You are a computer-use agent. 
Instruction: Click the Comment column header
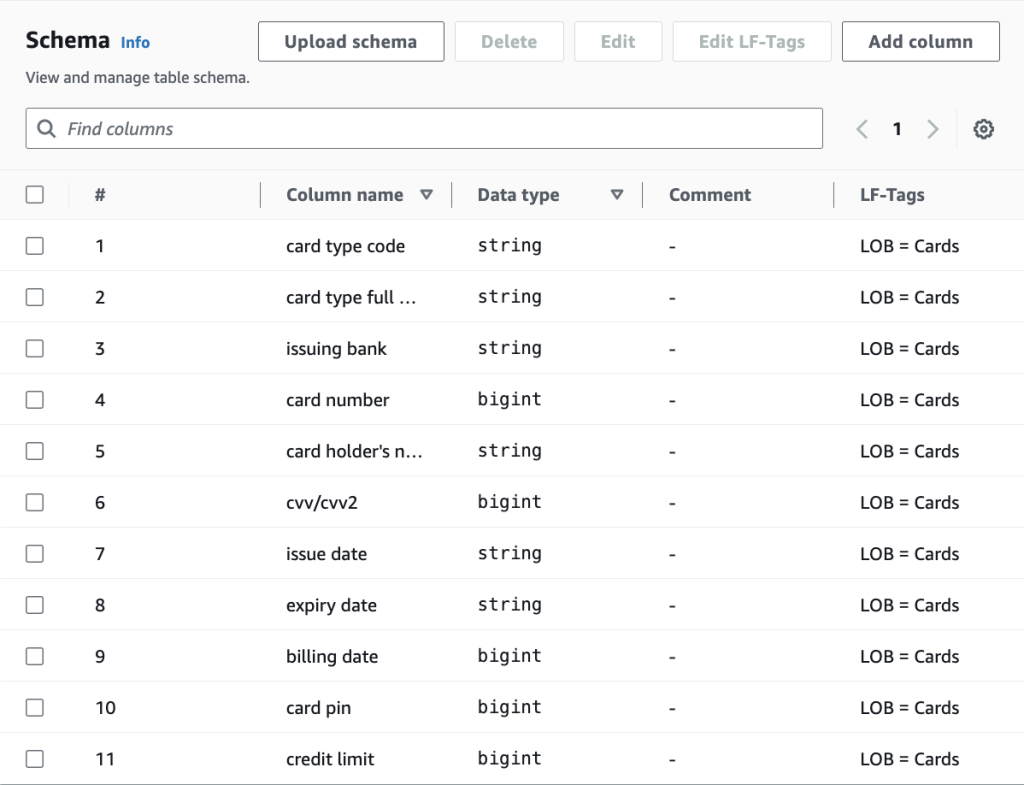click(710, 195)
